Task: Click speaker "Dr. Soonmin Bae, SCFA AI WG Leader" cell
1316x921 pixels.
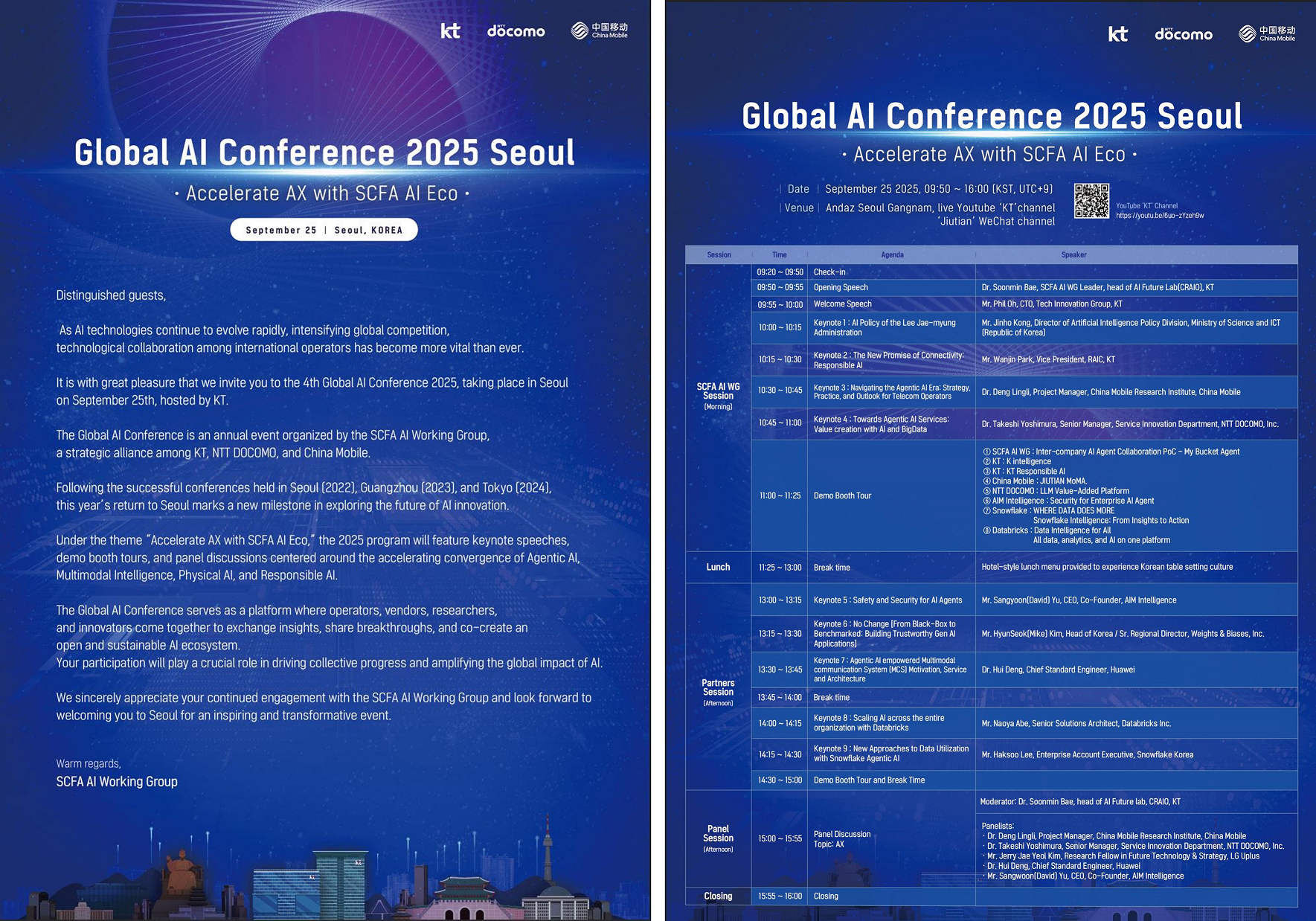Action: (x=1137, y=287)
